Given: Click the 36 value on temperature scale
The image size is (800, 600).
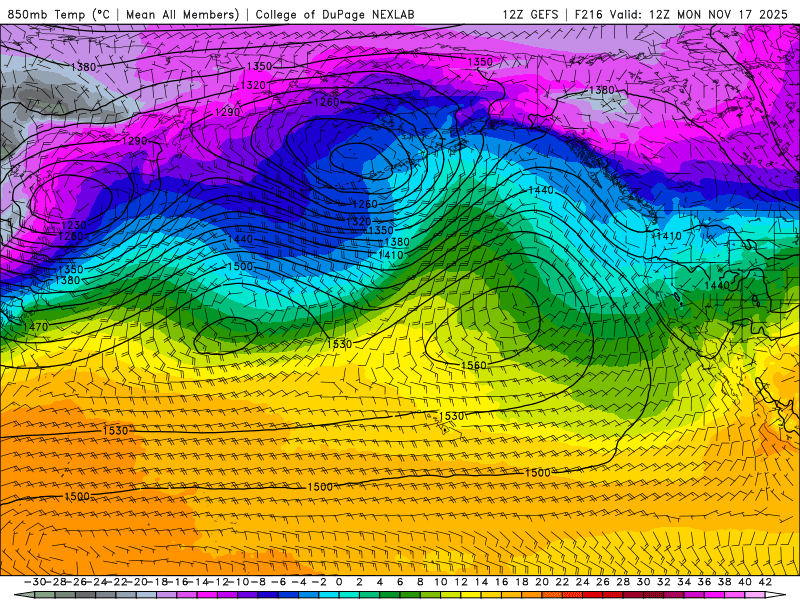Looking at the screenshot, I should coord(704,582).
